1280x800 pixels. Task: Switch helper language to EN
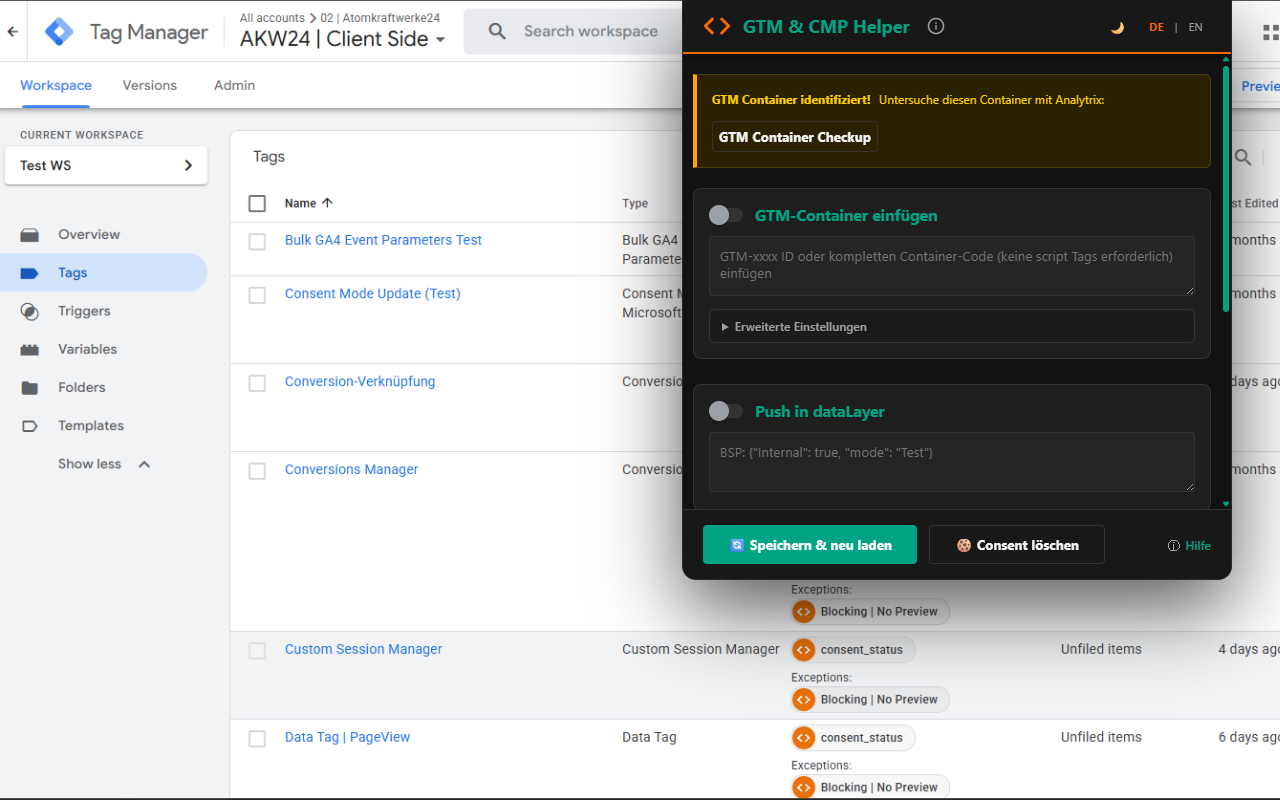click(1196, 28)
